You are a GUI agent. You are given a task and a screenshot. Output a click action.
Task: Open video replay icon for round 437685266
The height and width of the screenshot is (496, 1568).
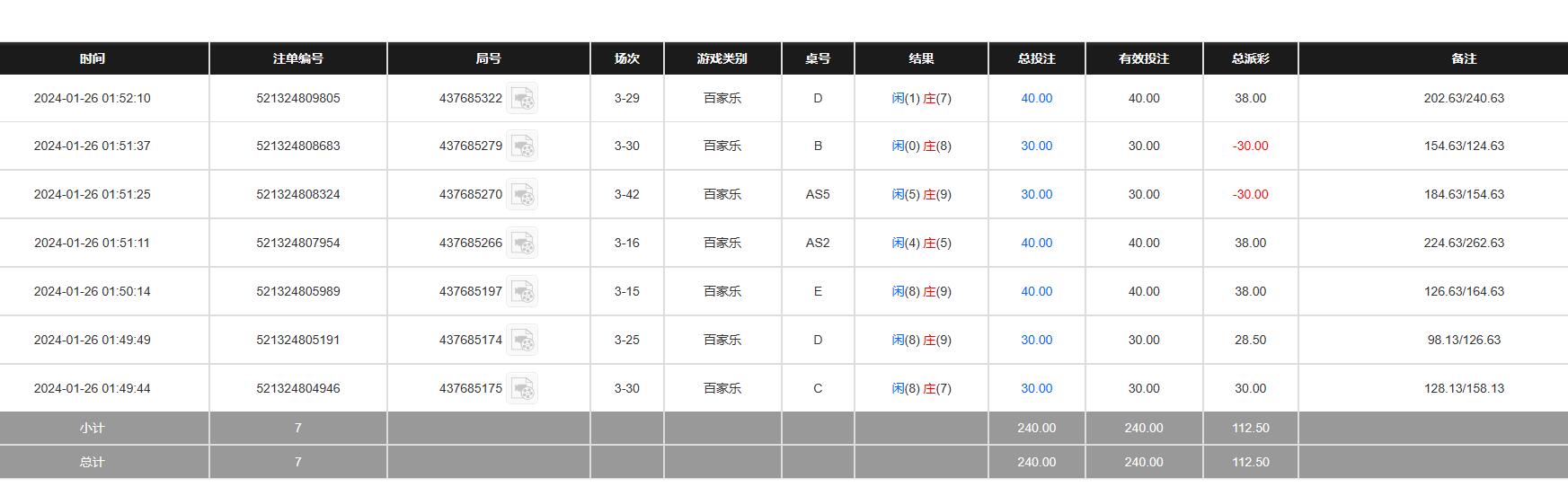(522, 243)
